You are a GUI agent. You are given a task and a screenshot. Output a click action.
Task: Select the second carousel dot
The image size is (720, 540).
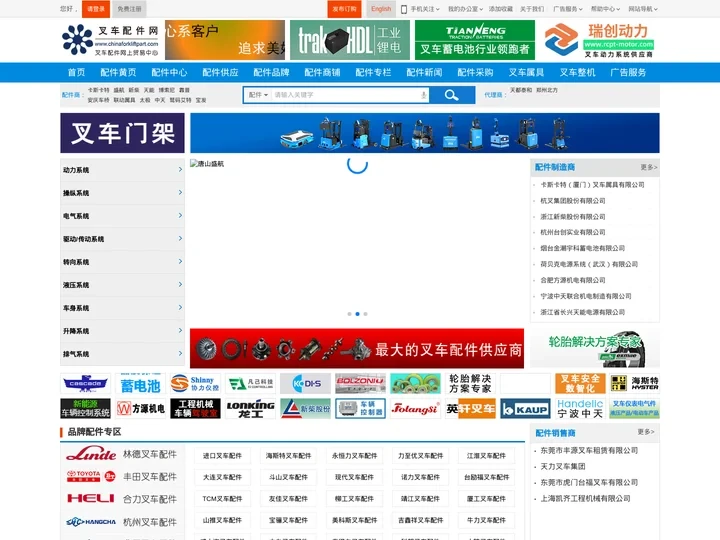tap(357, 314)
